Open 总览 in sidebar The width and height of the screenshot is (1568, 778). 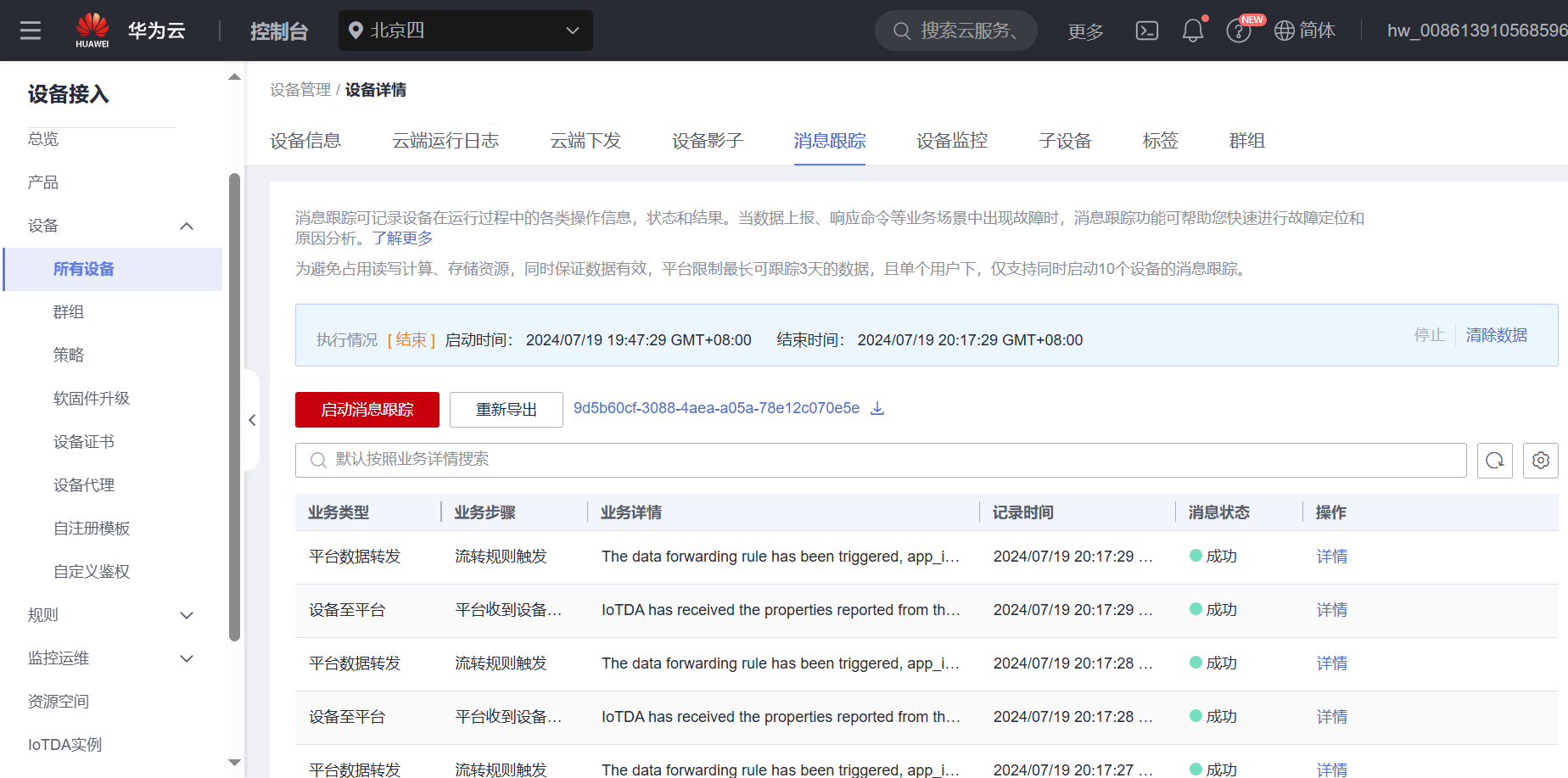43,139
